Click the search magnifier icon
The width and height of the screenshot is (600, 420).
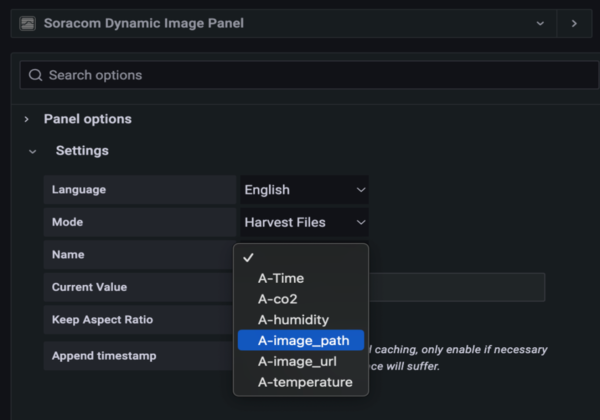(36, 75)
